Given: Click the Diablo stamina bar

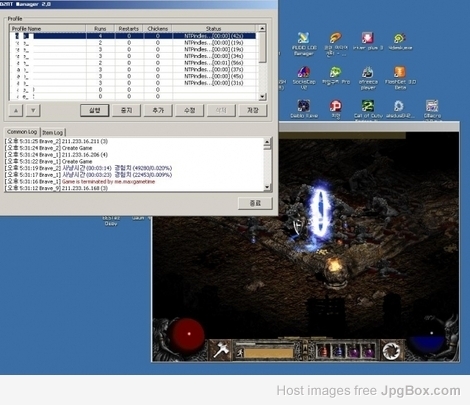Looking at the screenshot, I should click(x=269, y=353).
